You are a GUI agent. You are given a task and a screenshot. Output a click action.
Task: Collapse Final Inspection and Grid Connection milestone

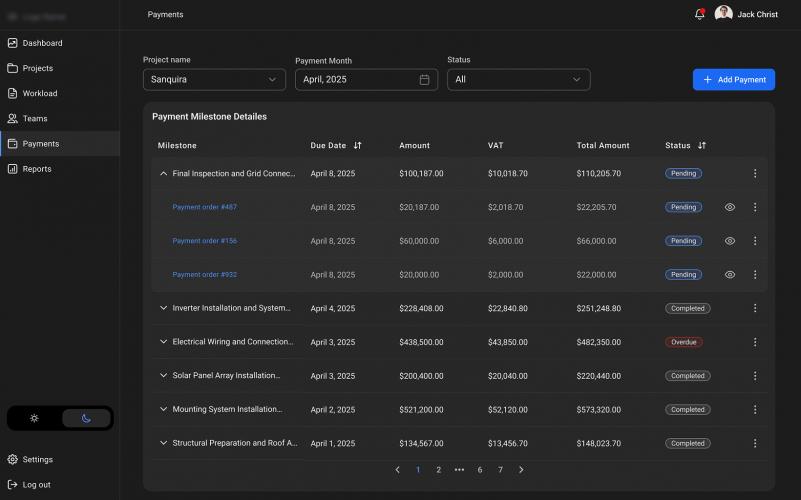(163, 173)
